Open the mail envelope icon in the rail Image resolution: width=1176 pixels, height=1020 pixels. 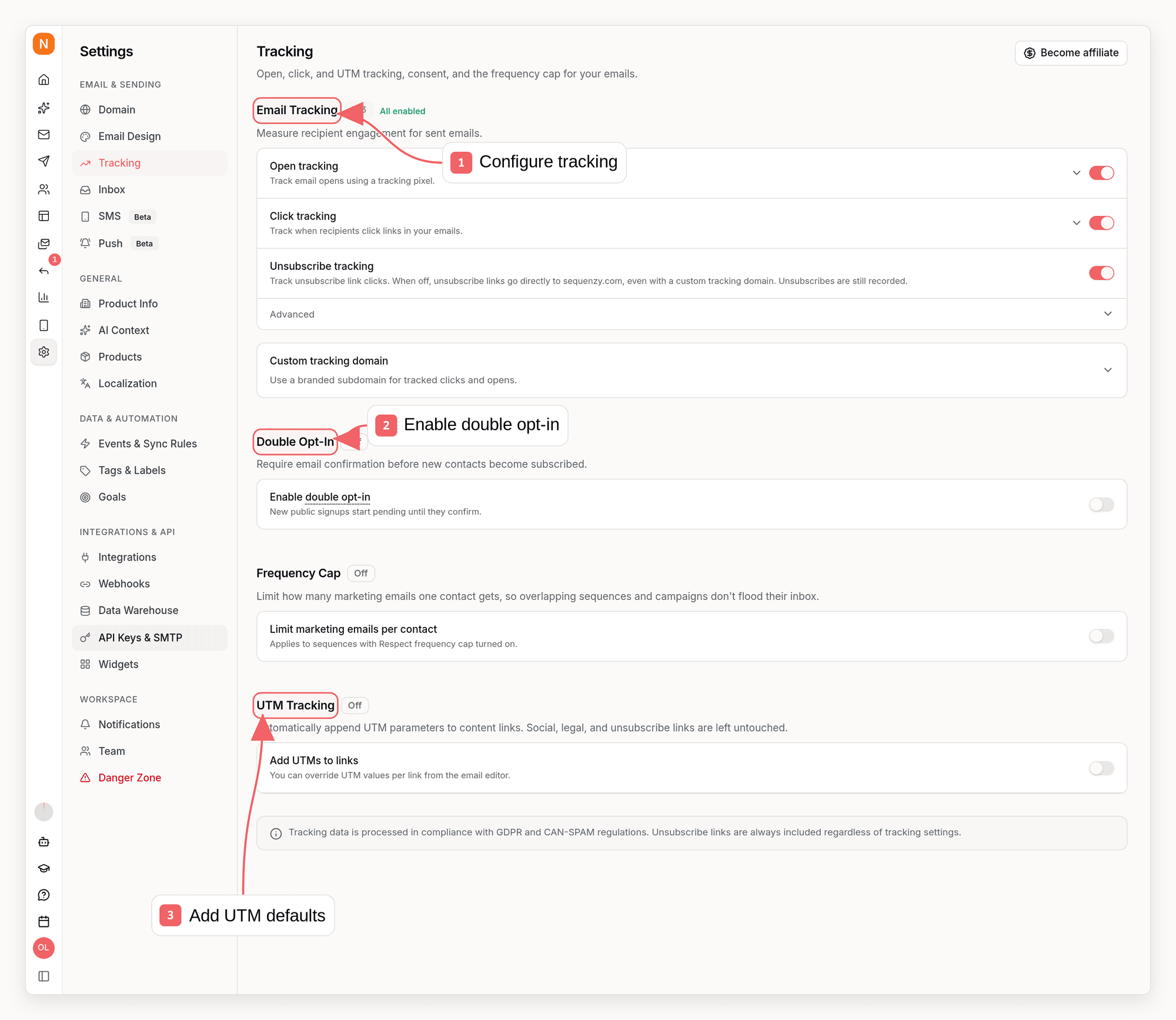(x=44, y=135)
